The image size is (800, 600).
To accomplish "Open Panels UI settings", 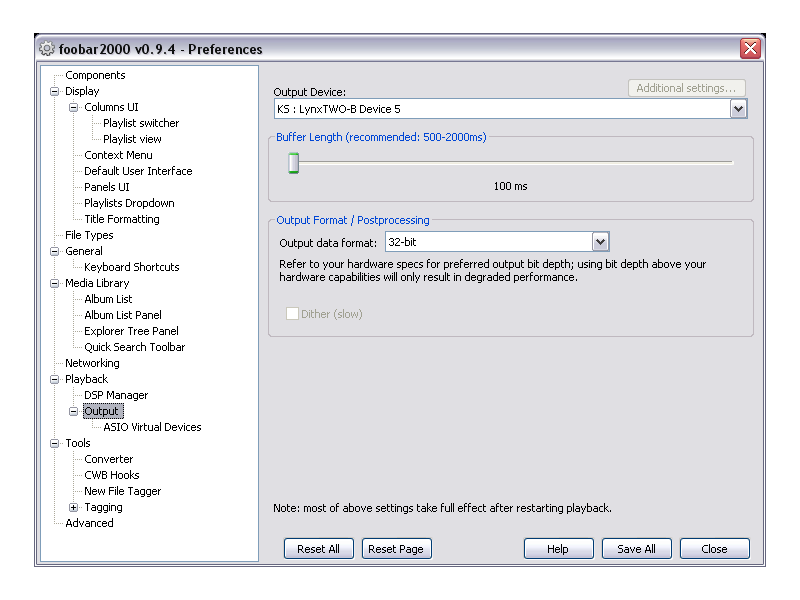I will click(107, 187).
